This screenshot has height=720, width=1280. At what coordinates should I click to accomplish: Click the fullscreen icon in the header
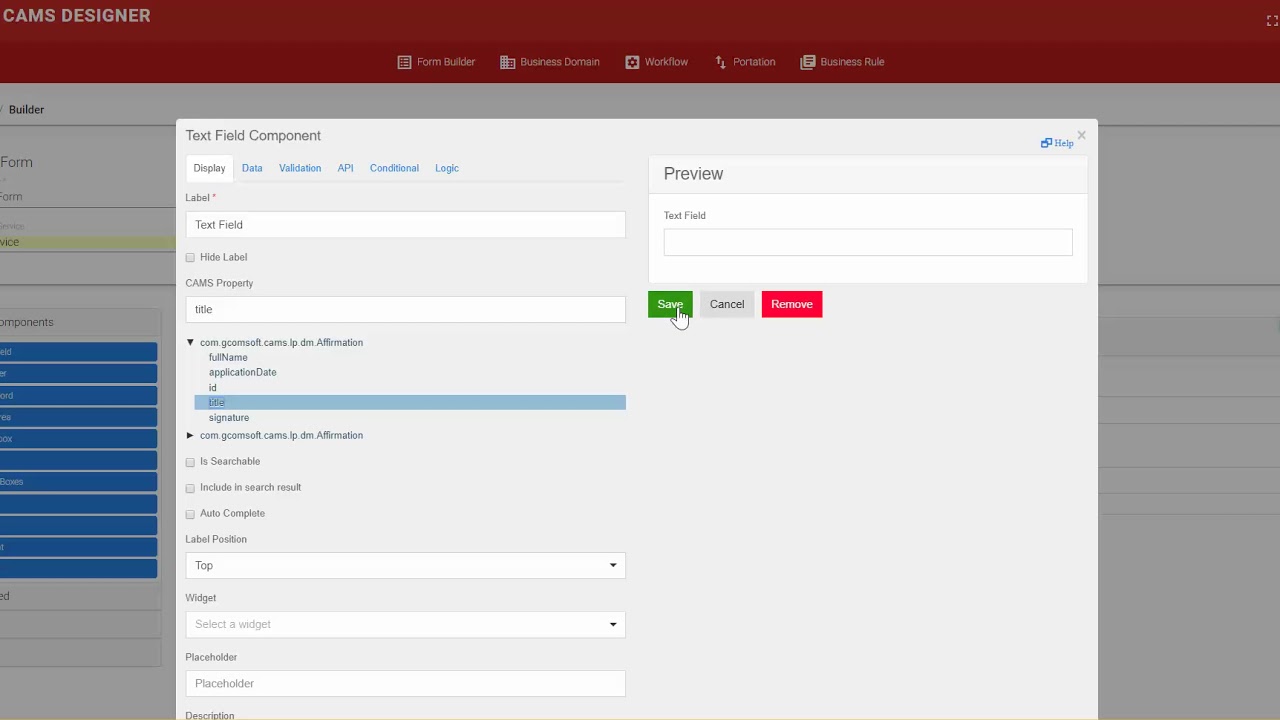pos(1272,21)
